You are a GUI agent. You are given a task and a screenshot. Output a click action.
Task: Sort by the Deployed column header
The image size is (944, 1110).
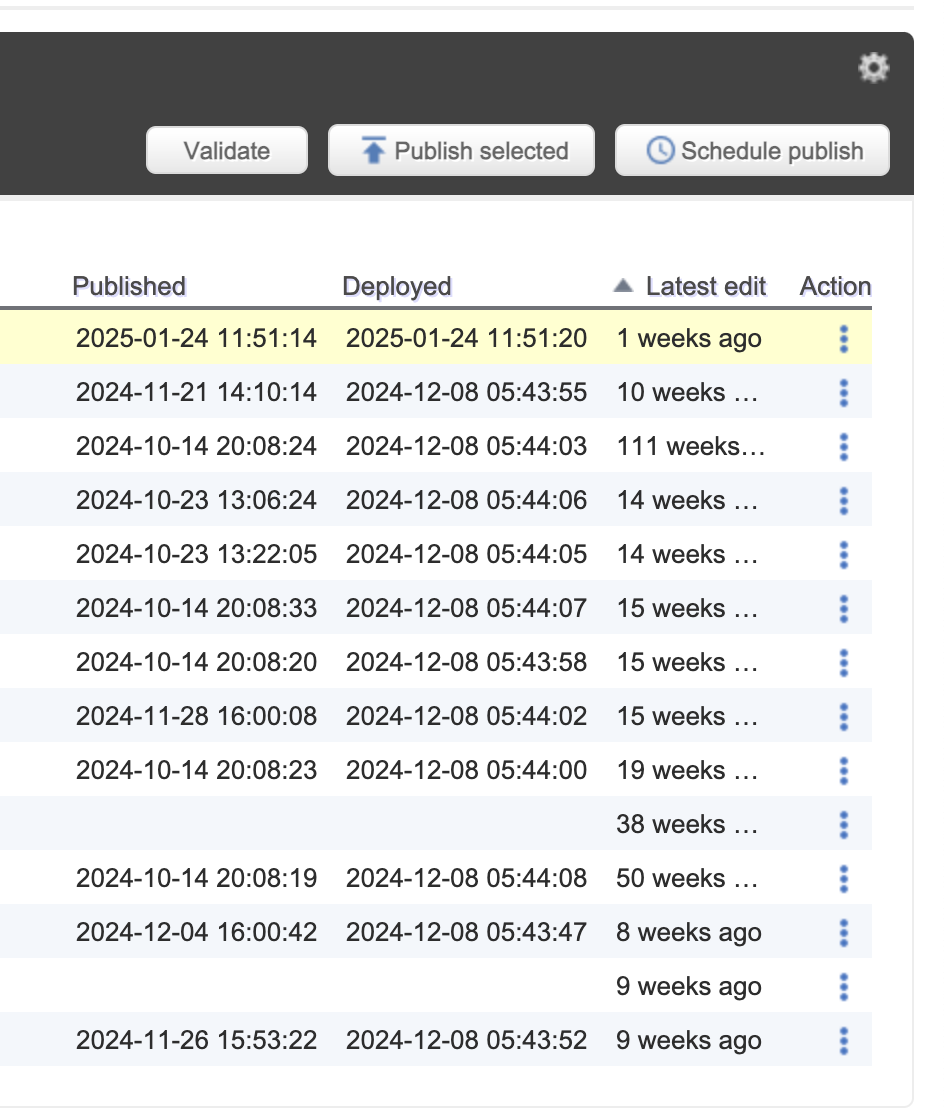(x=397, y=286)
